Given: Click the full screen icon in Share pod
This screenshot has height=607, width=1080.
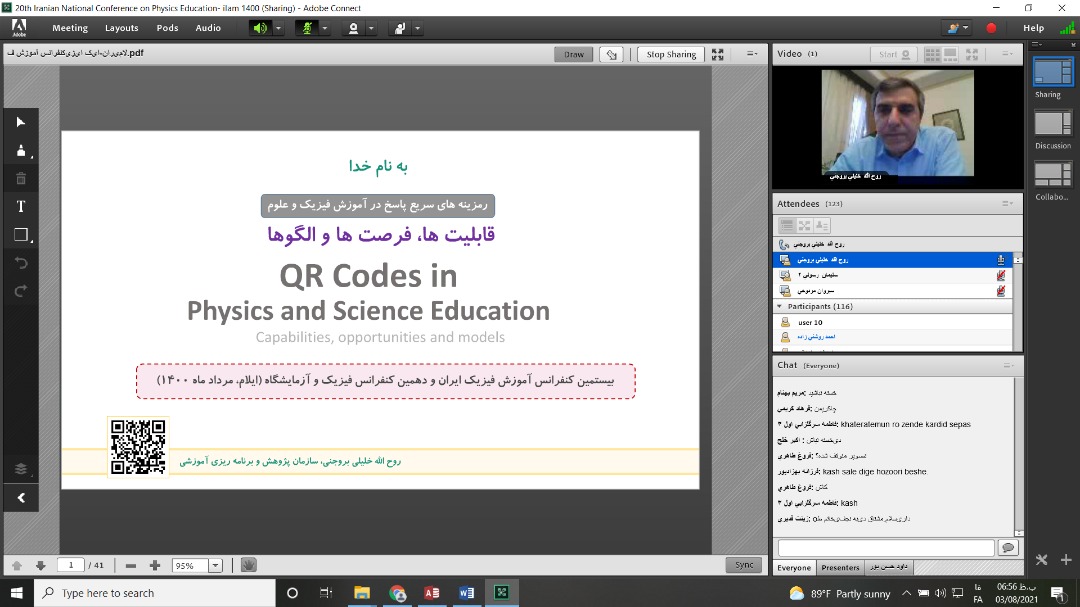Looking at the screenshot, I should coord(717,55).
